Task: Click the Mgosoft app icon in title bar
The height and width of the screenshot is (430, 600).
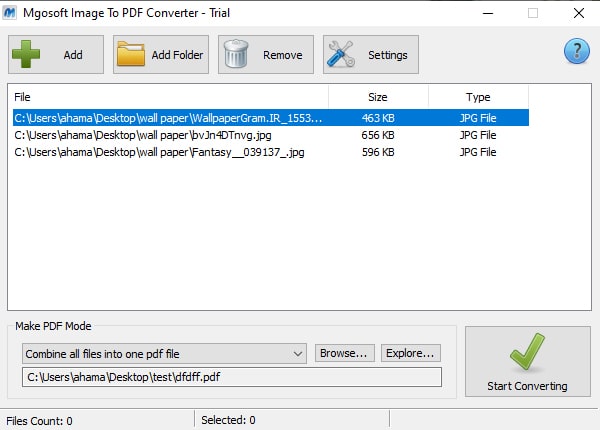Action: click(10, 13)
